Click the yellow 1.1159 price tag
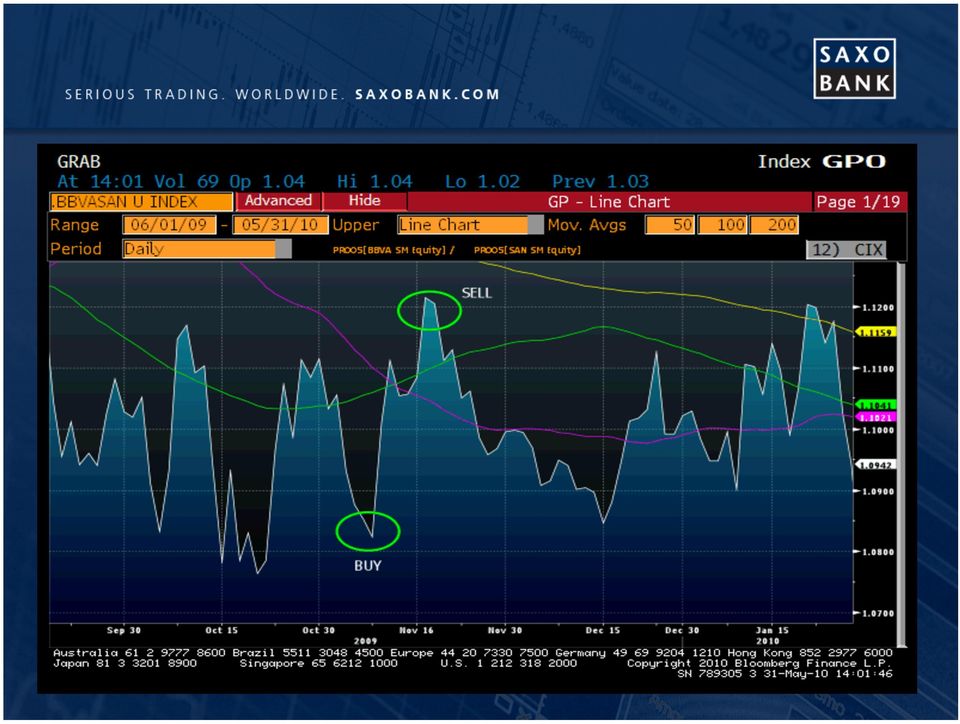This screenshot has width=960, height=724. pos(876,332)
